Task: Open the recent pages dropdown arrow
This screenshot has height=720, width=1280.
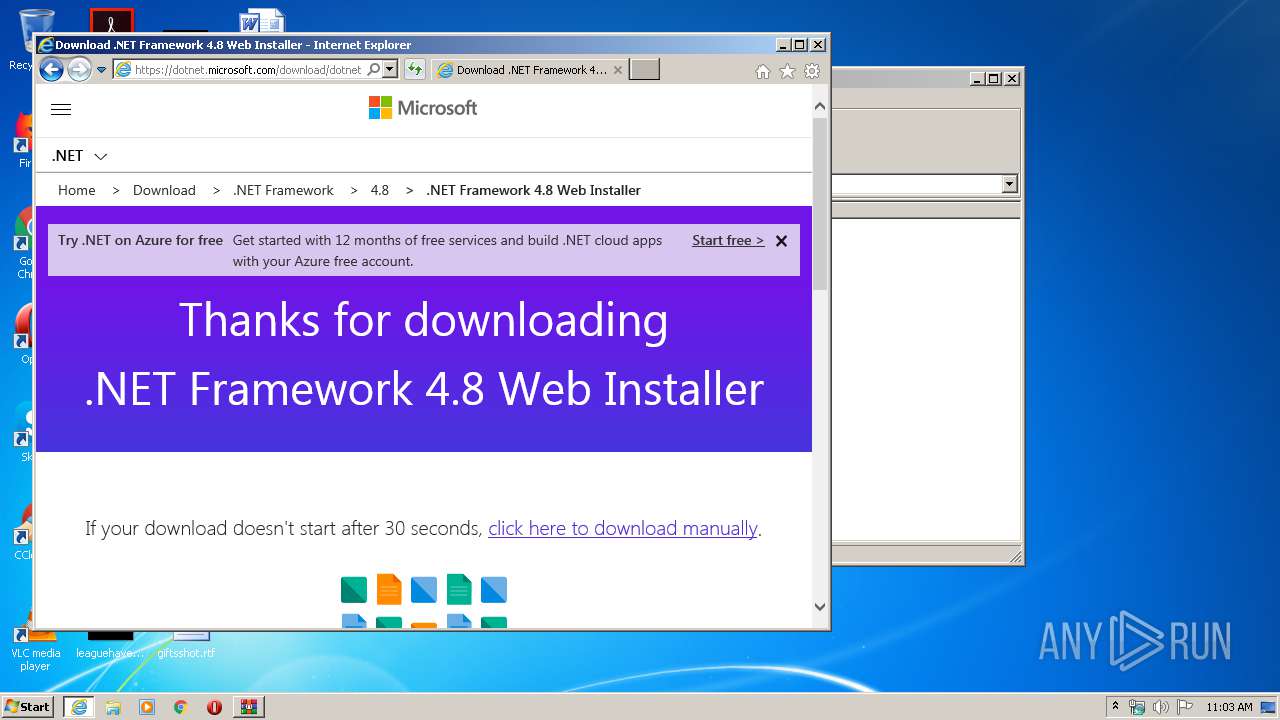Action: (101, 70)
